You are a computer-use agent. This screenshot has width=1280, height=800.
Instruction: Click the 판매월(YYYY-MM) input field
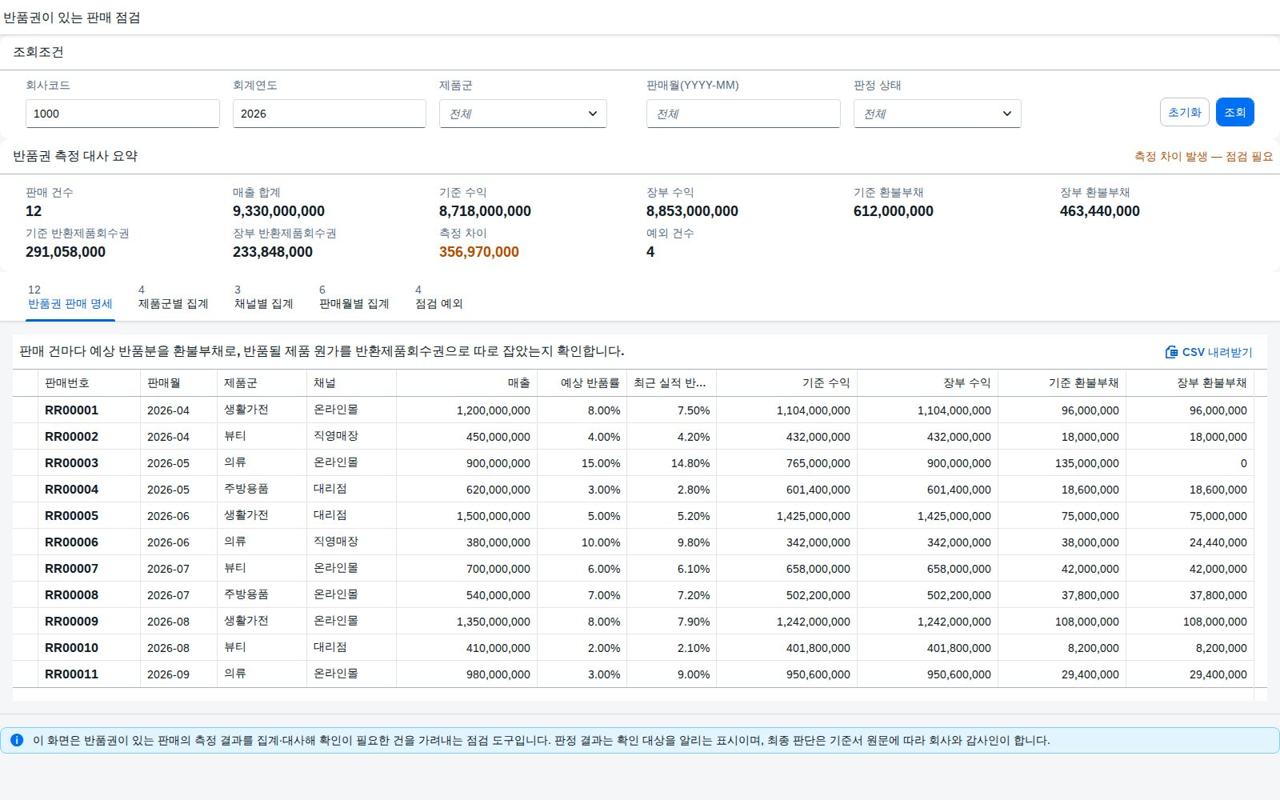click(x=744, y=114)
